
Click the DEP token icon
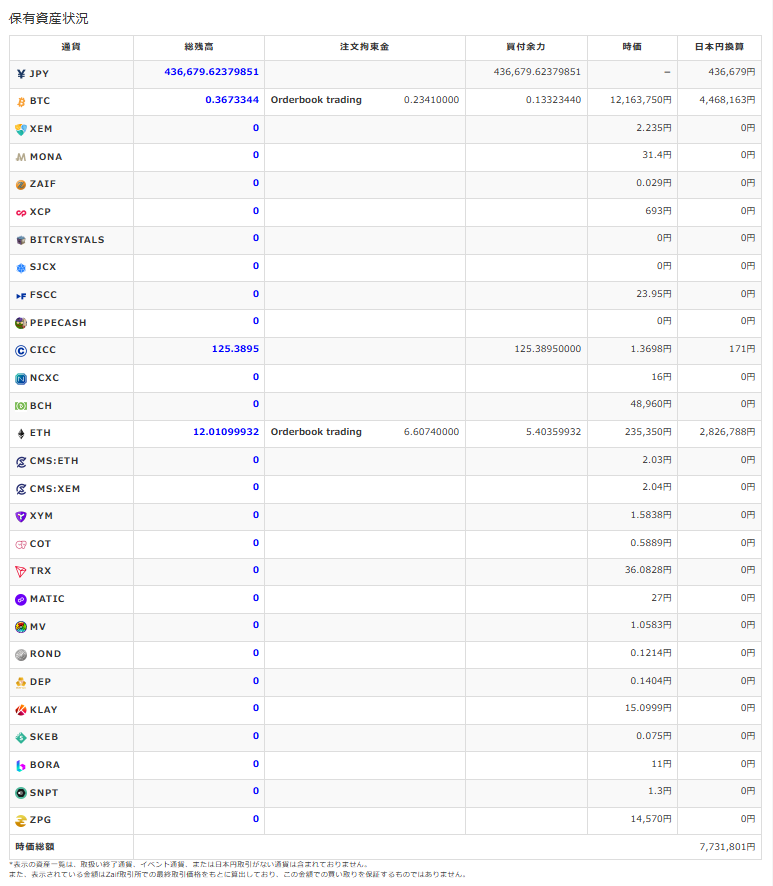pos(21,683)
